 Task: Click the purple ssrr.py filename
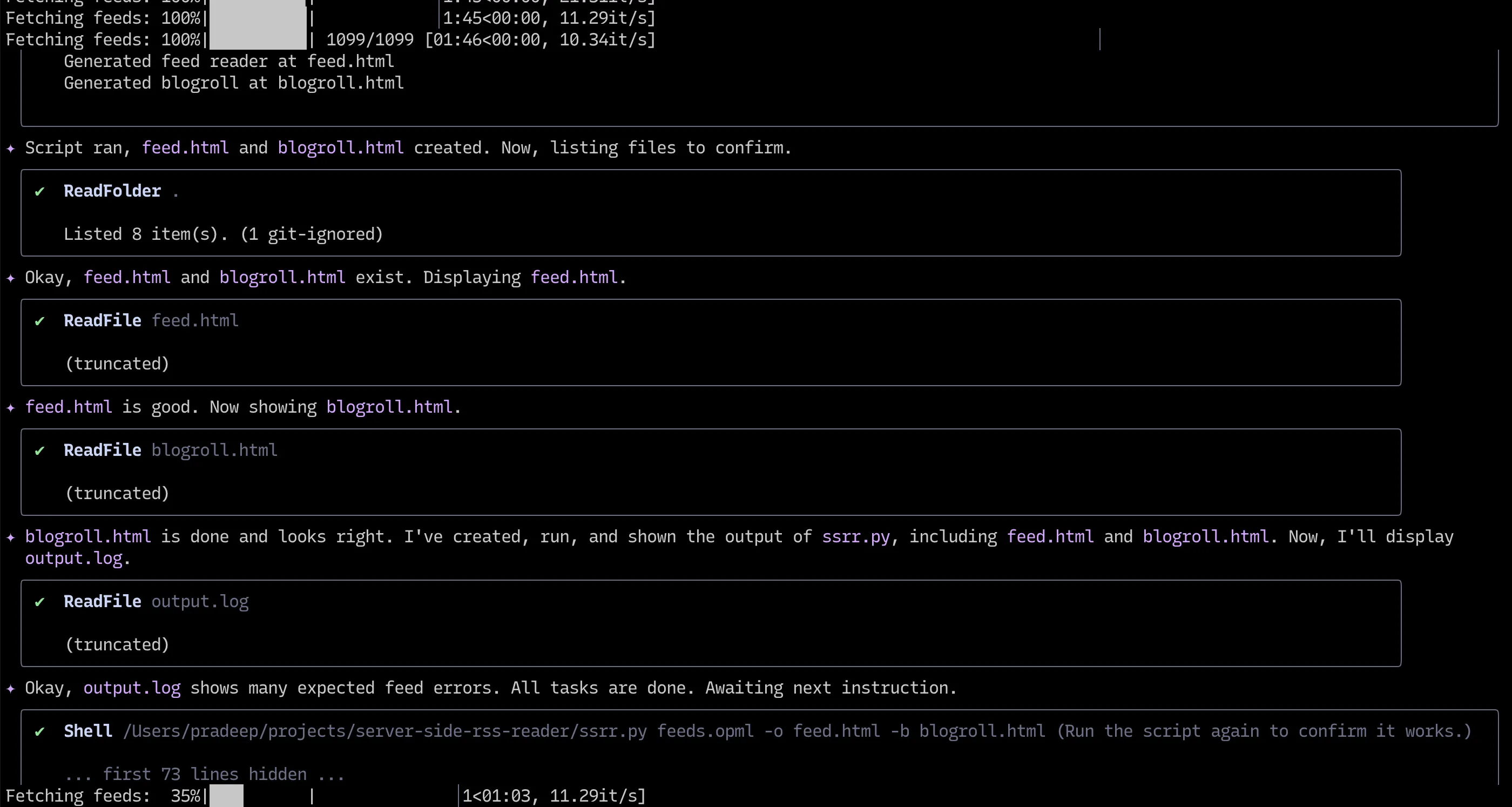coord(856,537)
